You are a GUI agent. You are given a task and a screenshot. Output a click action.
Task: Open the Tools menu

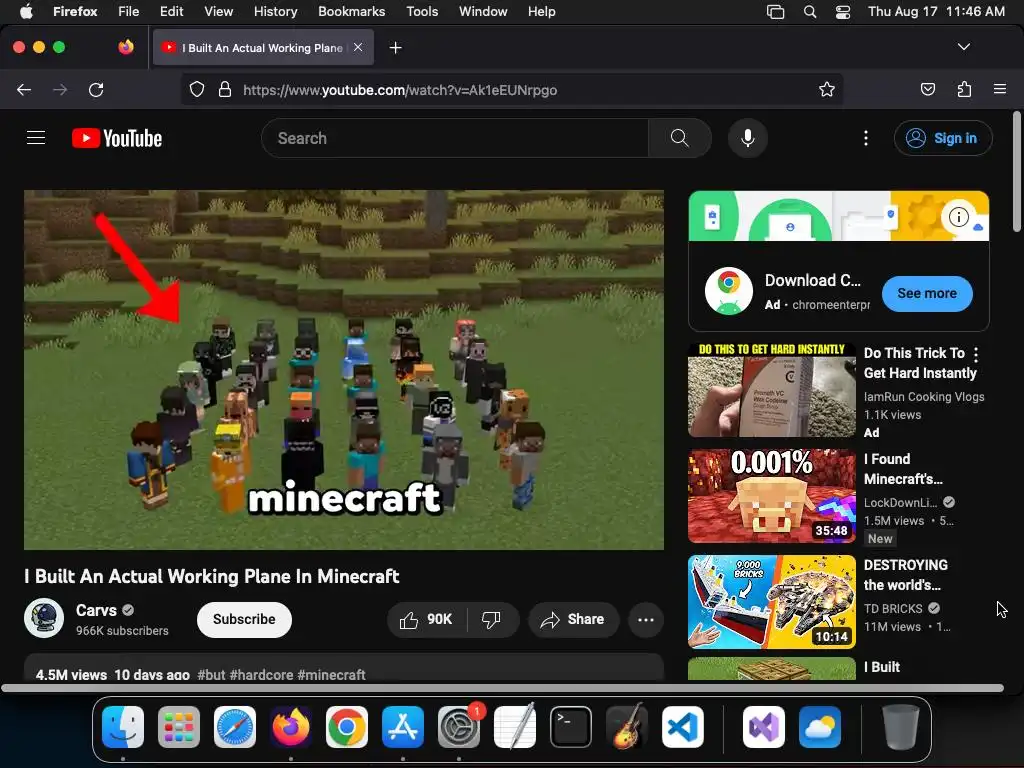pyautogui.click(x=422, y=12)
